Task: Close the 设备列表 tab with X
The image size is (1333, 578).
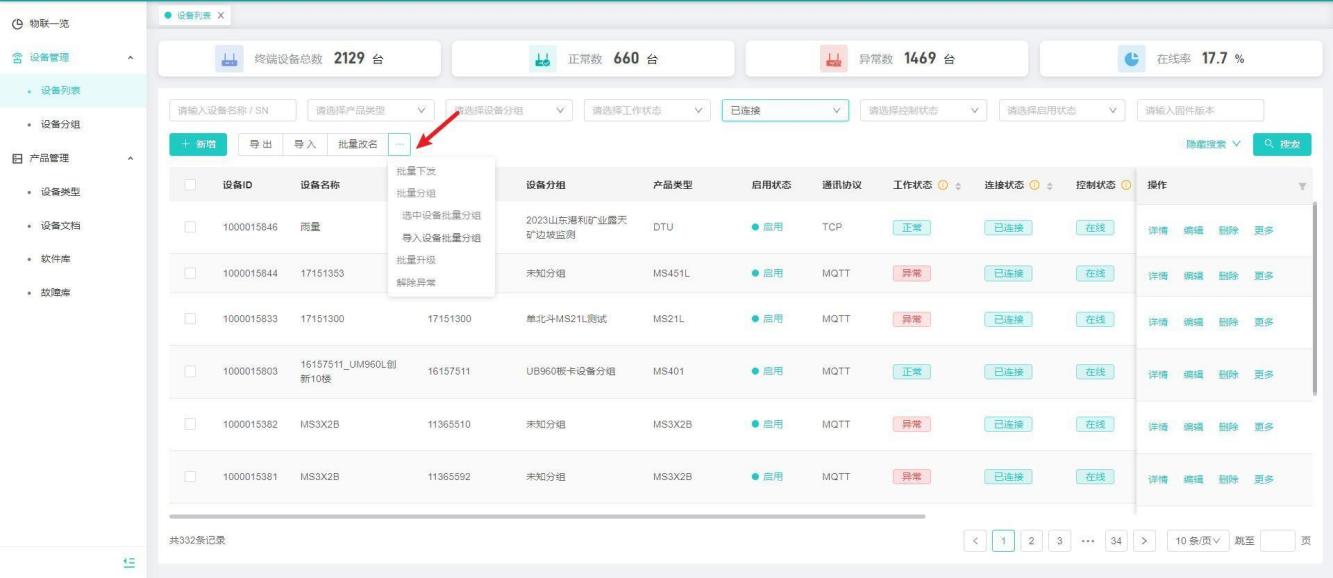Action: [220, 14]
